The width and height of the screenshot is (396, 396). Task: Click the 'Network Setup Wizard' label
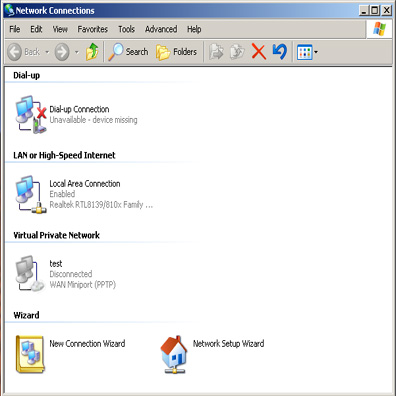click(x=228, y=344)
